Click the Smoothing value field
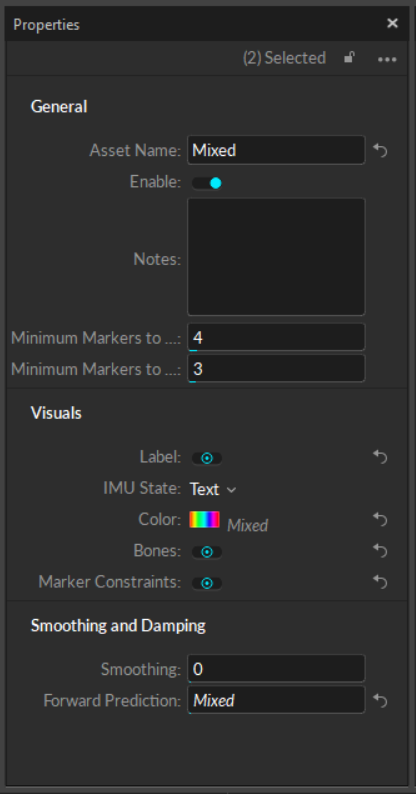The height and width of the screenshot is (794, 416). click(276, 669)
